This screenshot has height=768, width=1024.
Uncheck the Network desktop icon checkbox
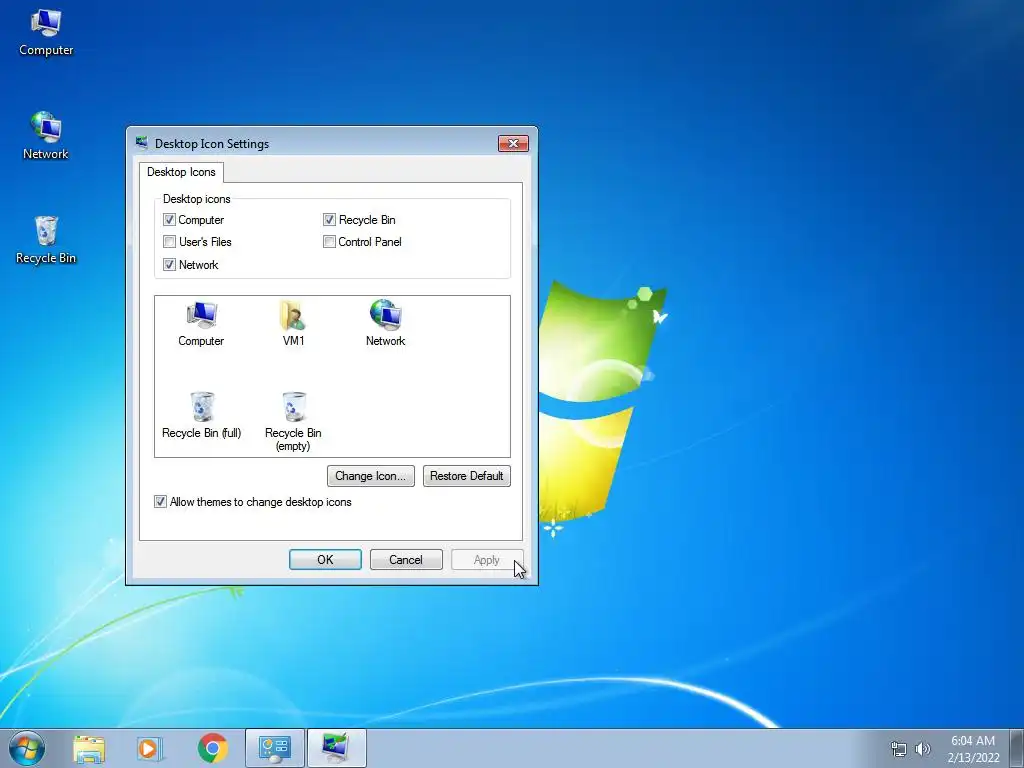[169, 264]
